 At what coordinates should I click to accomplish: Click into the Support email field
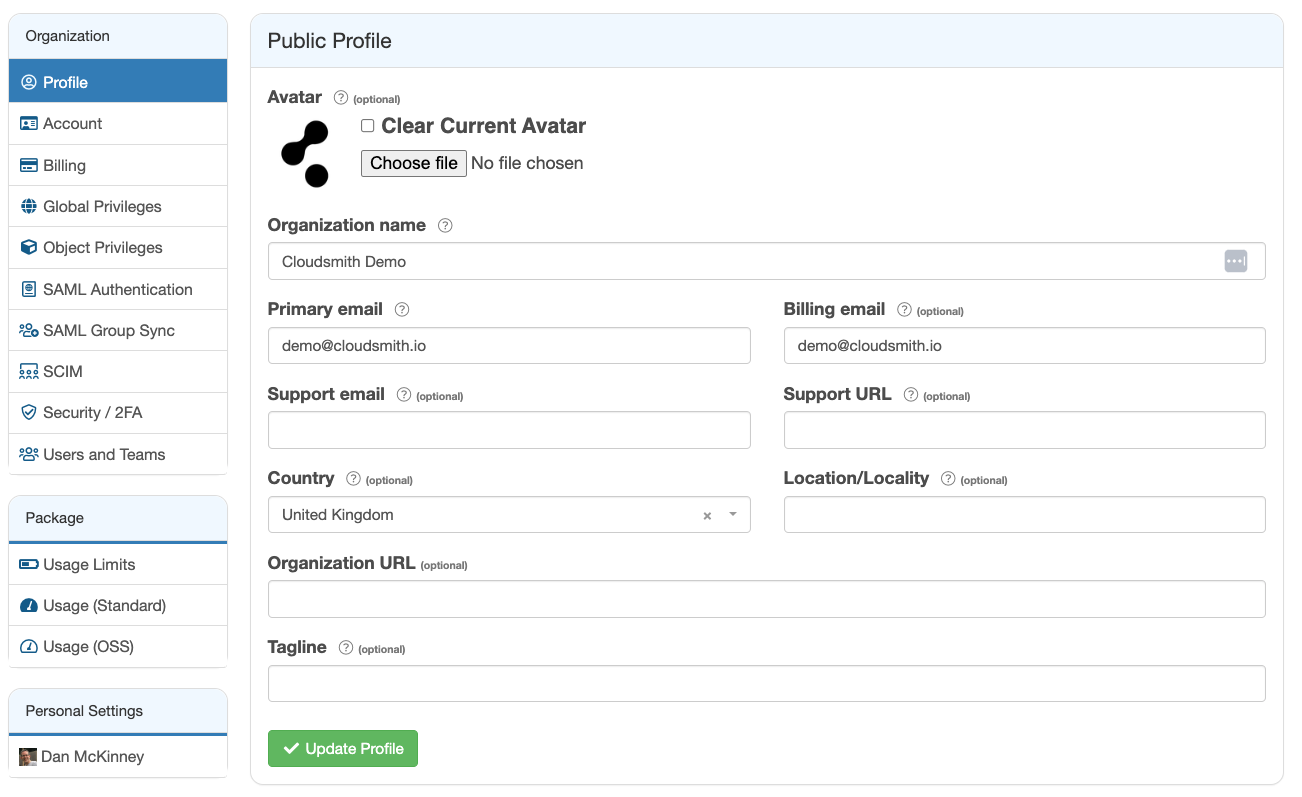coord(509,430)
